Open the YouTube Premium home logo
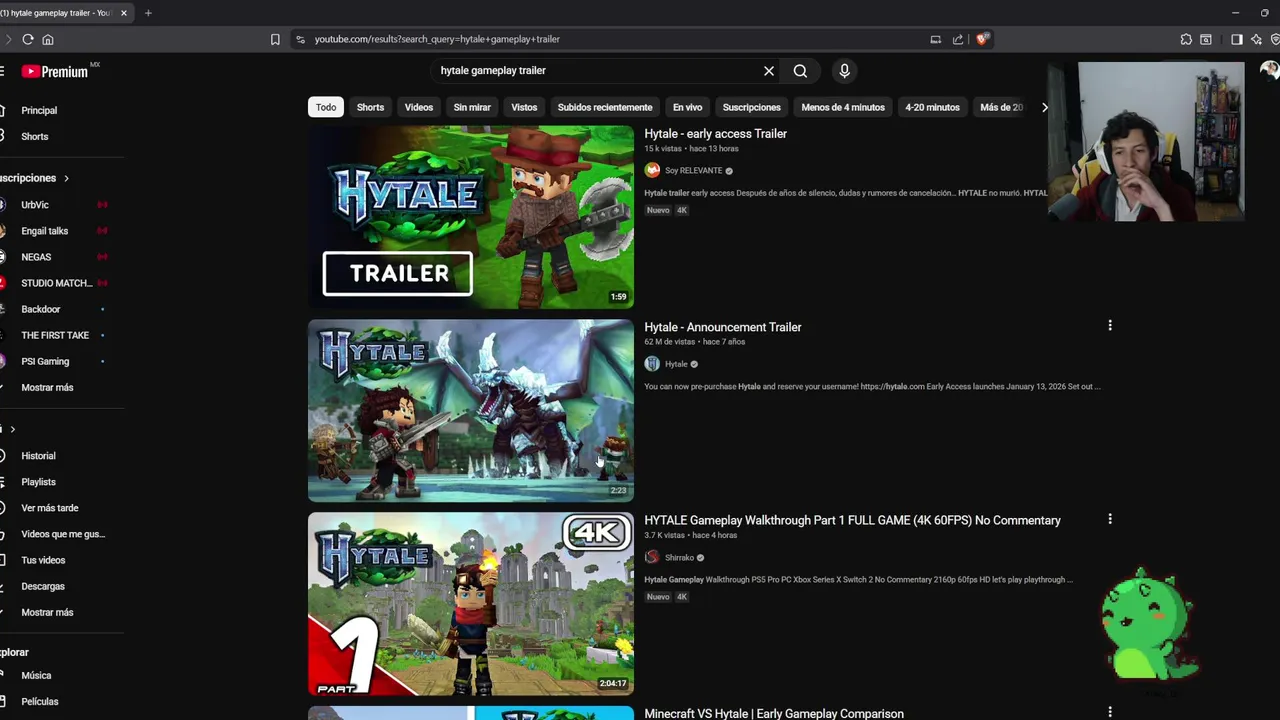 tap(55, 71)
